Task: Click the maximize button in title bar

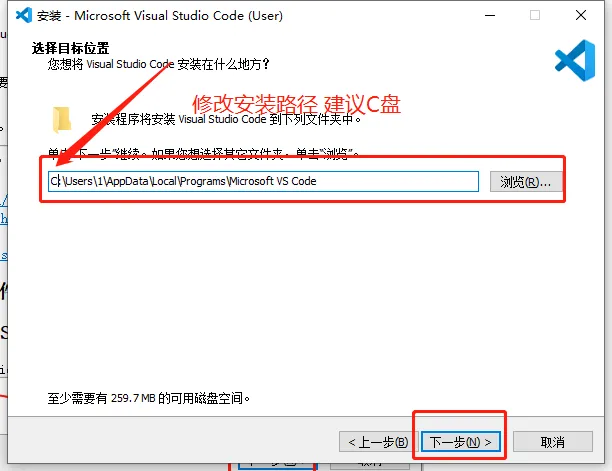Action: pyautogui.click(x=535, y=15)
